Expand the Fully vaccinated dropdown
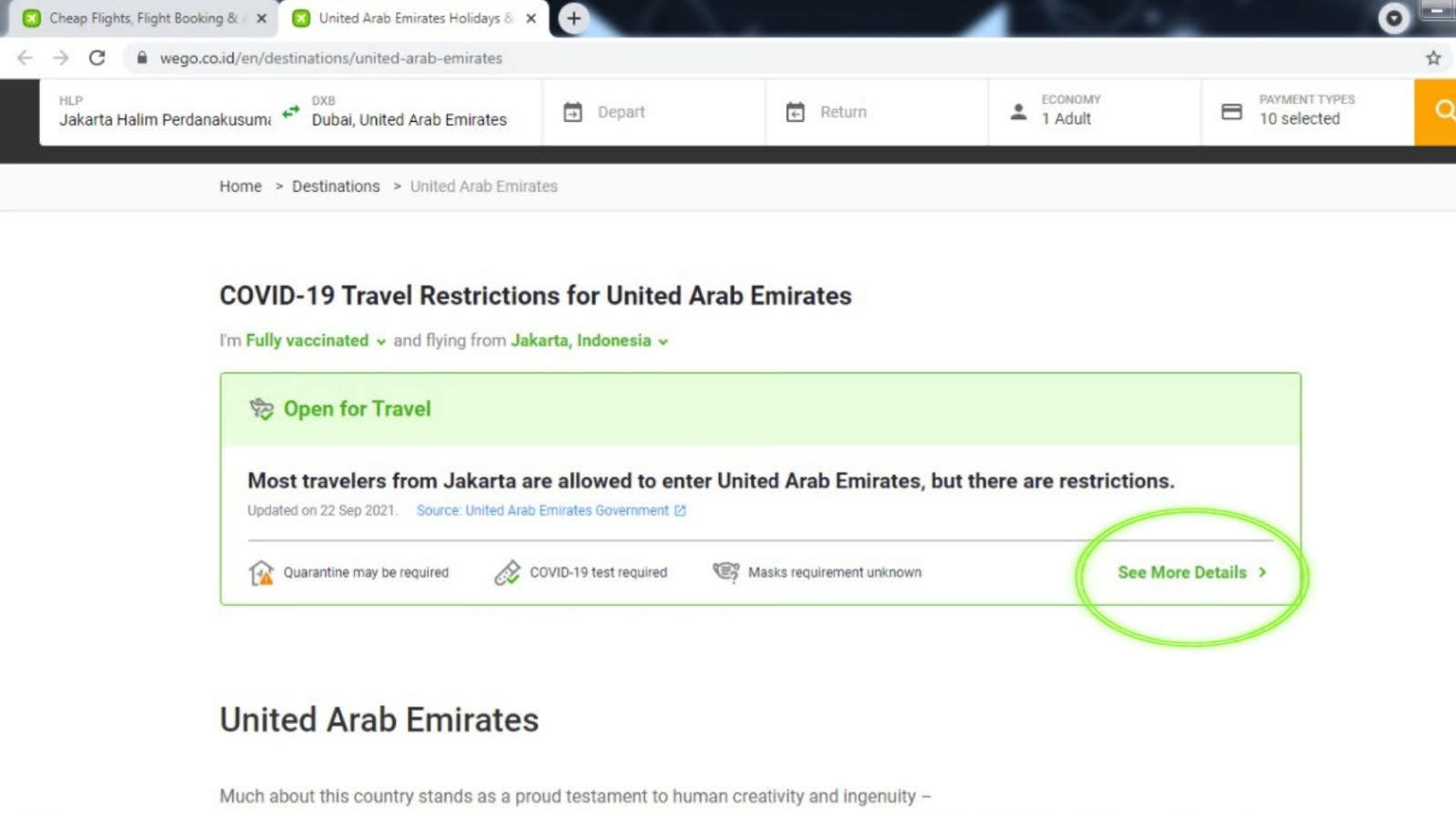 (x=316, y=340)
